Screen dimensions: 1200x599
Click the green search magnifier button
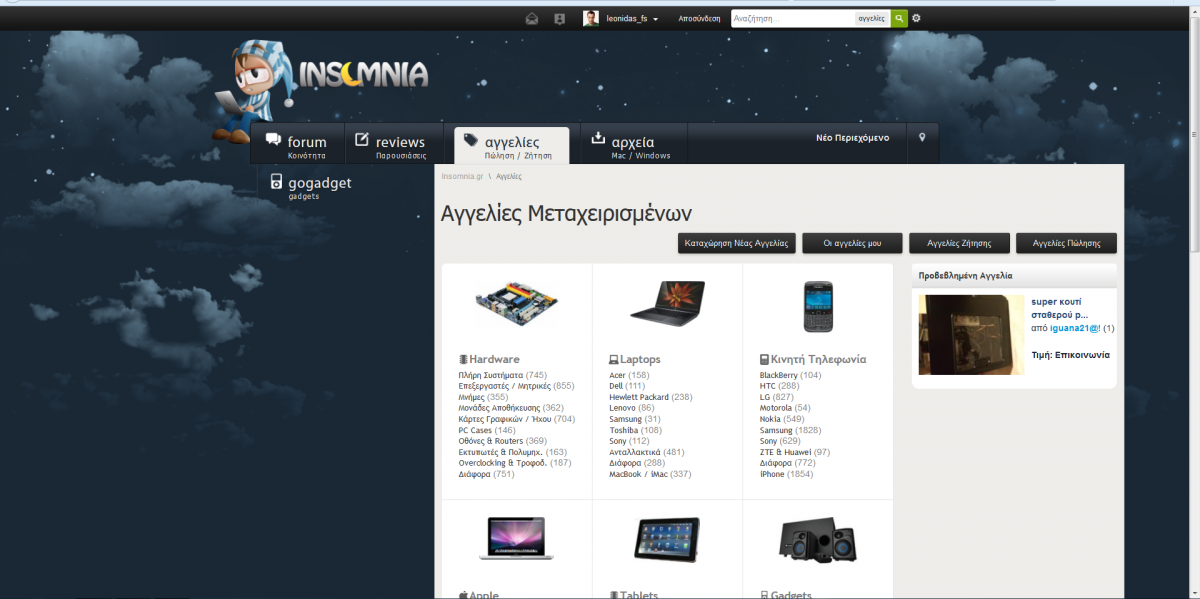(900, 18)
